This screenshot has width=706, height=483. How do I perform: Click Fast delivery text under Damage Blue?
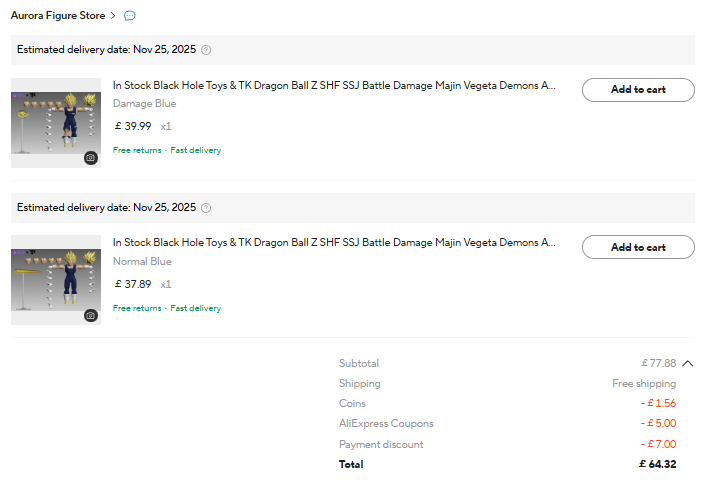click(196, 150)
